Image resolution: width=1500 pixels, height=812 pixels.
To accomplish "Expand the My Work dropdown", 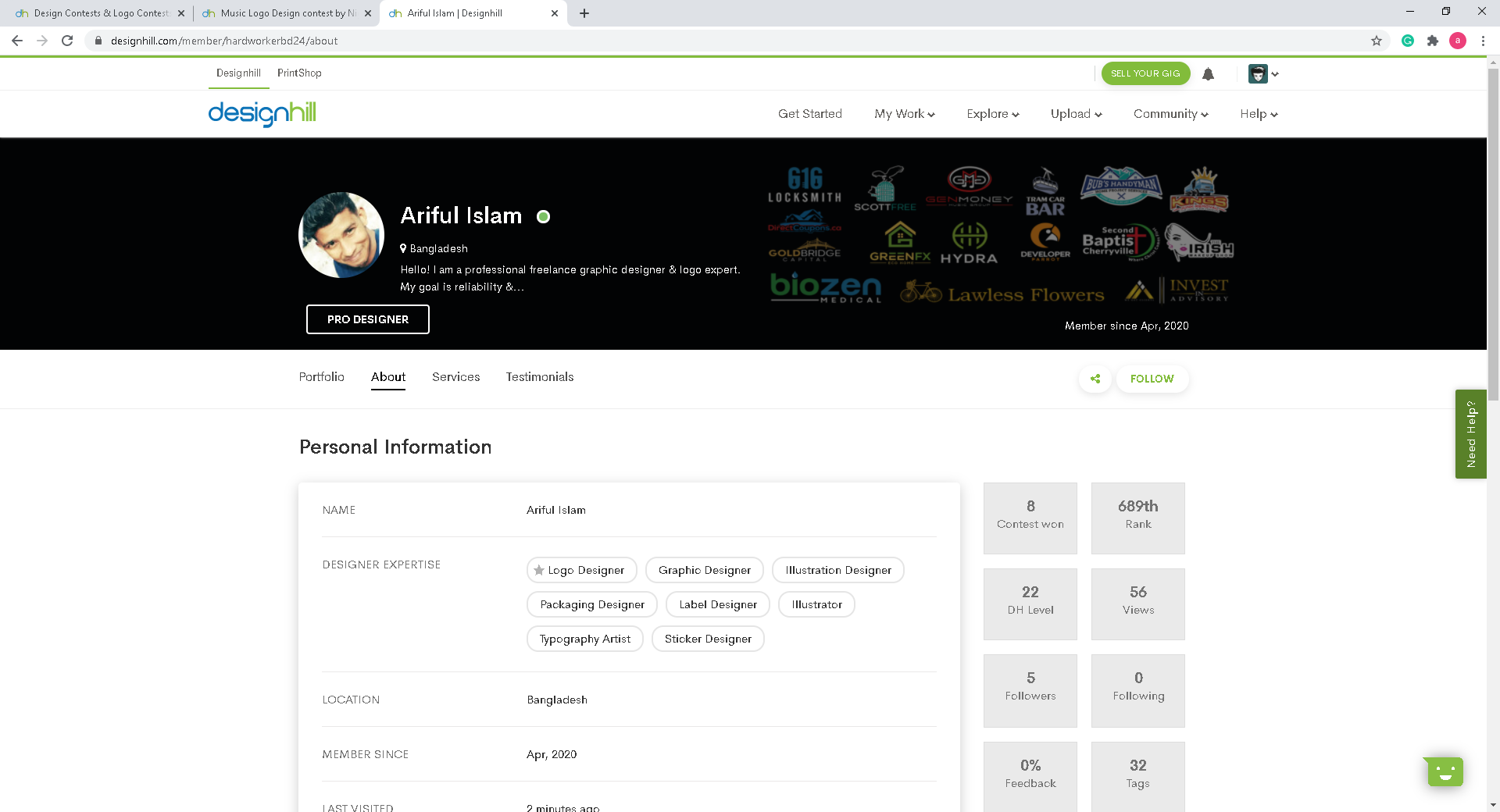I will click(904, 114).
